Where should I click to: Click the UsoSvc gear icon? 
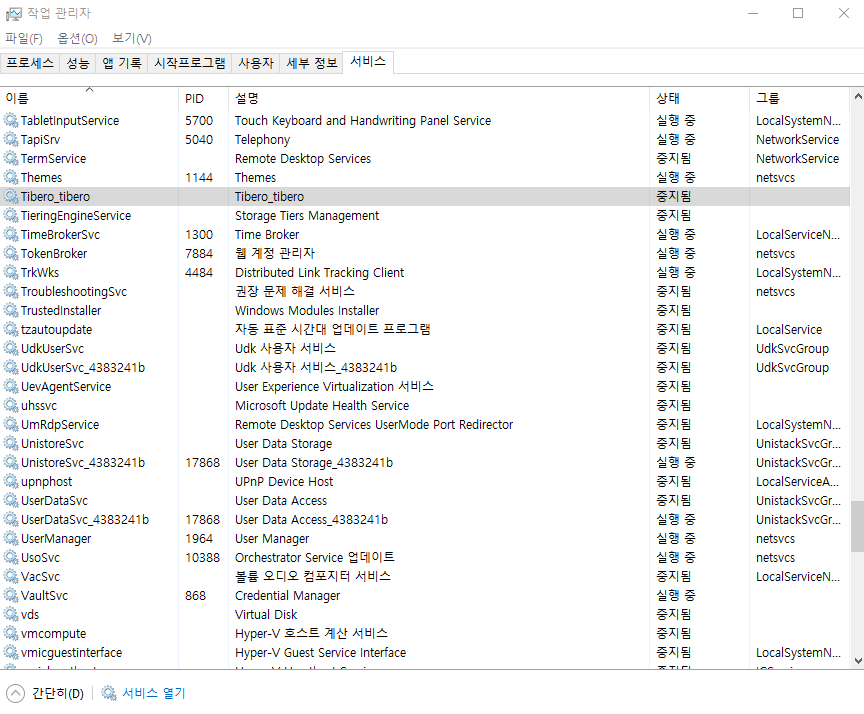point(11,558)
